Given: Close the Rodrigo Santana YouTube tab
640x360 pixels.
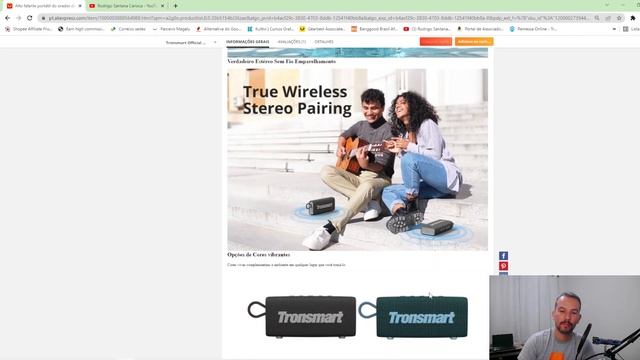Looking at the screenshot, I should (x=162, y=6).
